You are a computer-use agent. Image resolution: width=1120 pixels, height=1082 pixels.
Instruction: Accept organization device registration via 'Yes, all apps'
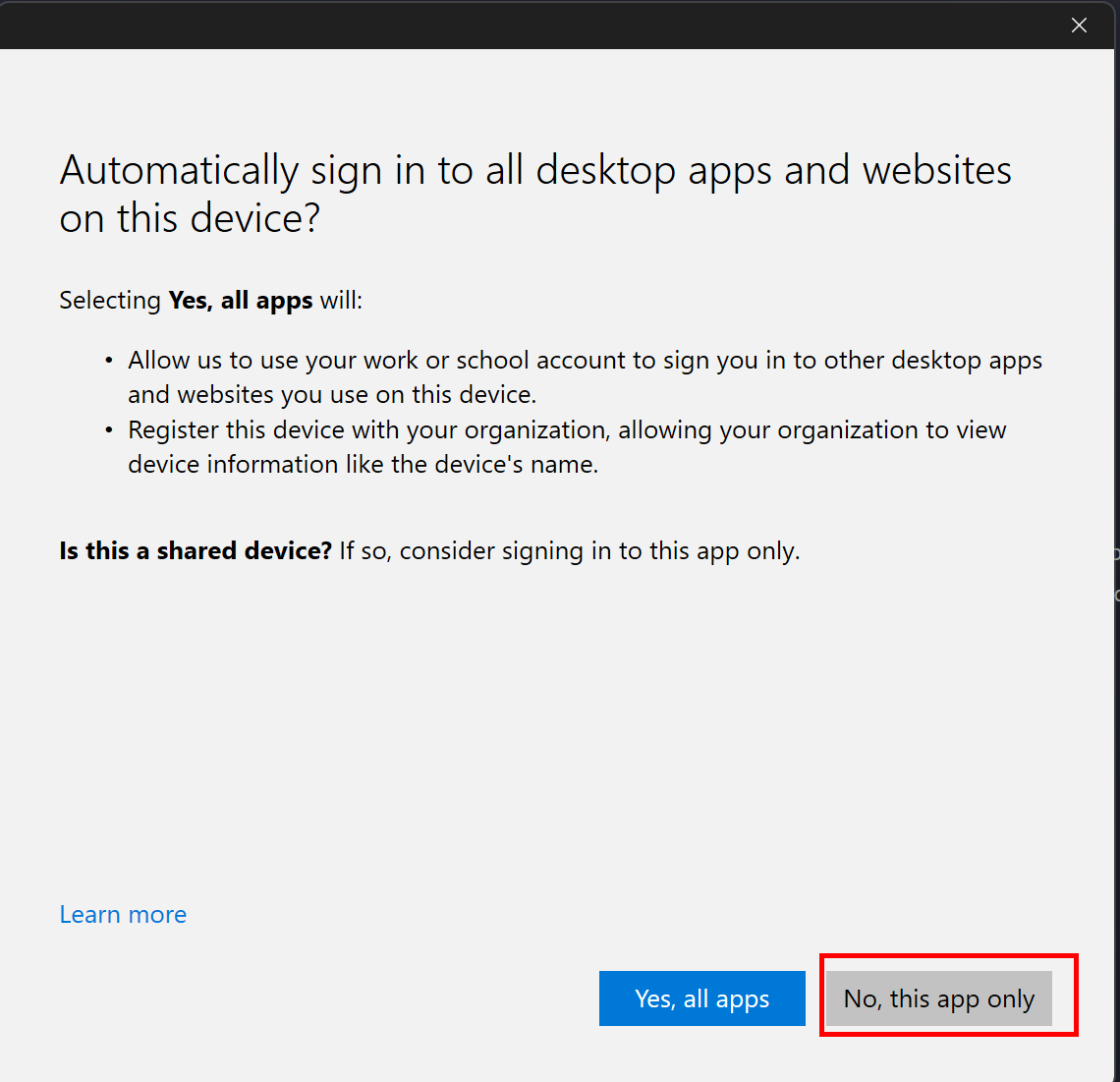click(x=701, y=998)
